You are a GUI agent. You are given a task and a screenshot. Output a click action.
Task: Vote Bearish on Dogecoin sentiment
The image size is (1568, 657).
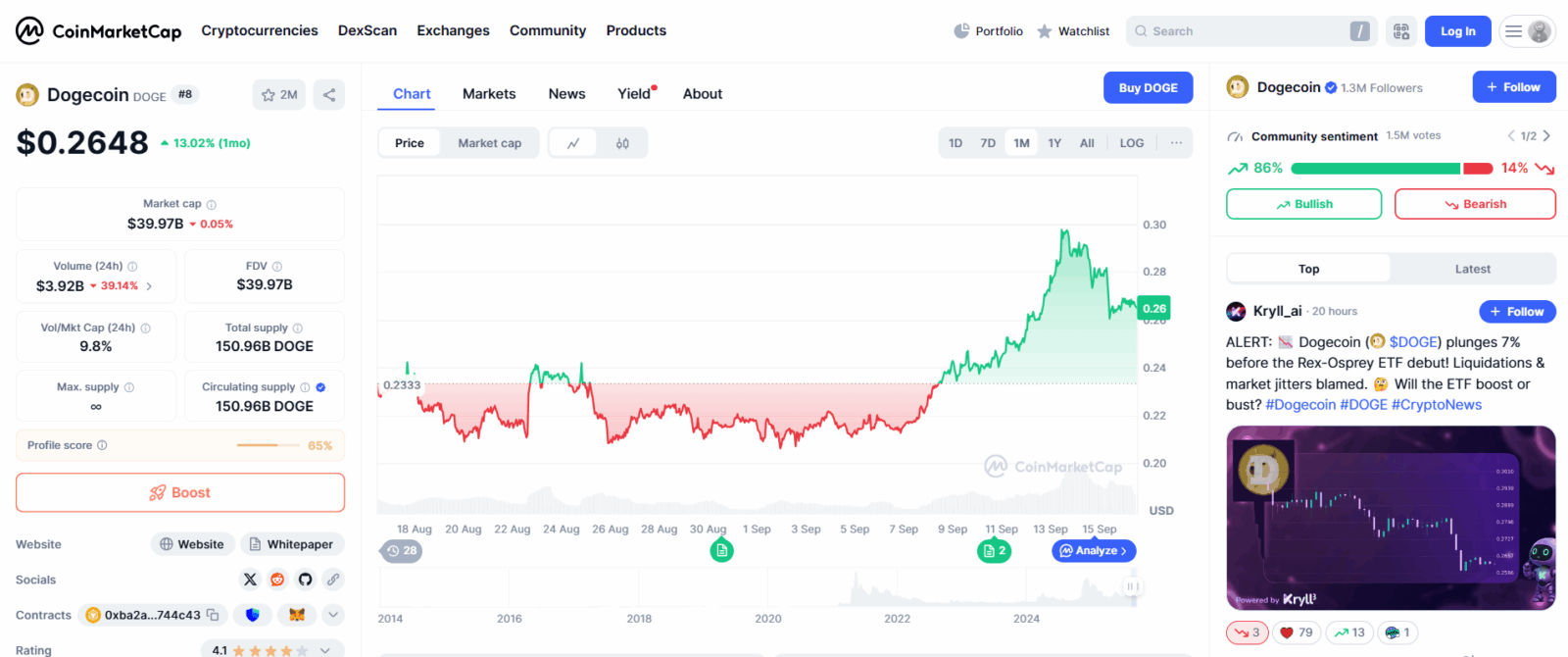click(x=1475, y=204)
